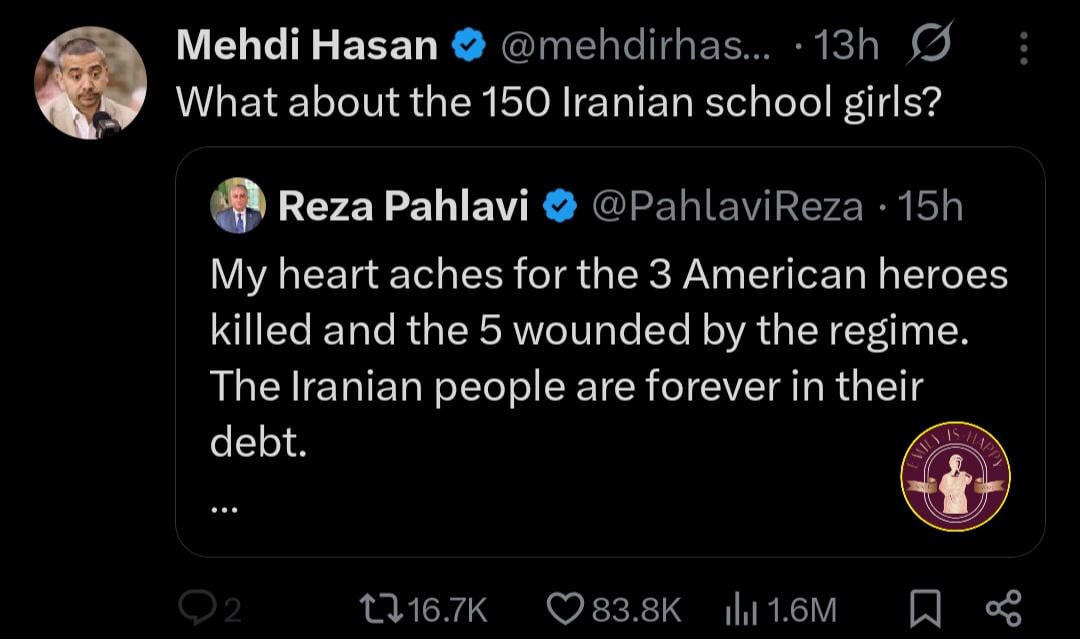Click the round gold-rimmed watermark logo
1080x639 pixels.
click(x=955, y=476)
